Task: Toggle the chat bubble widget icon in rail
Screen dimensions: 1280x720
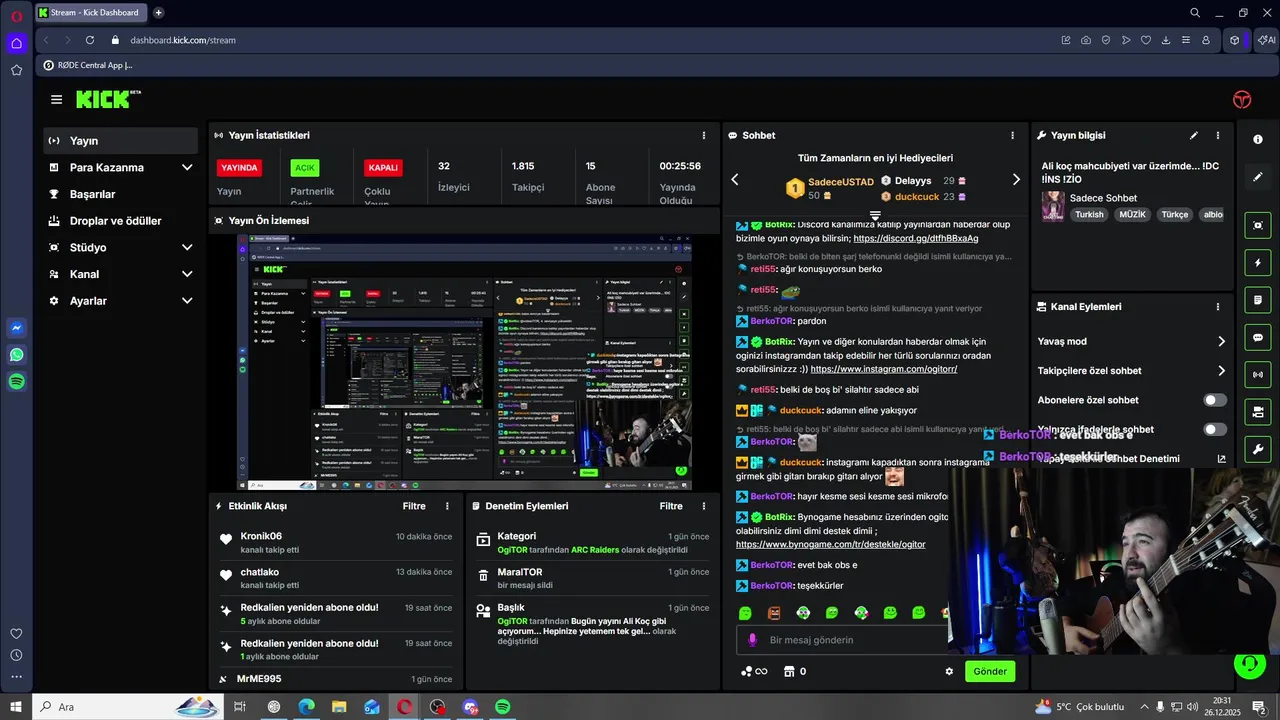Action: point(1258,337)
